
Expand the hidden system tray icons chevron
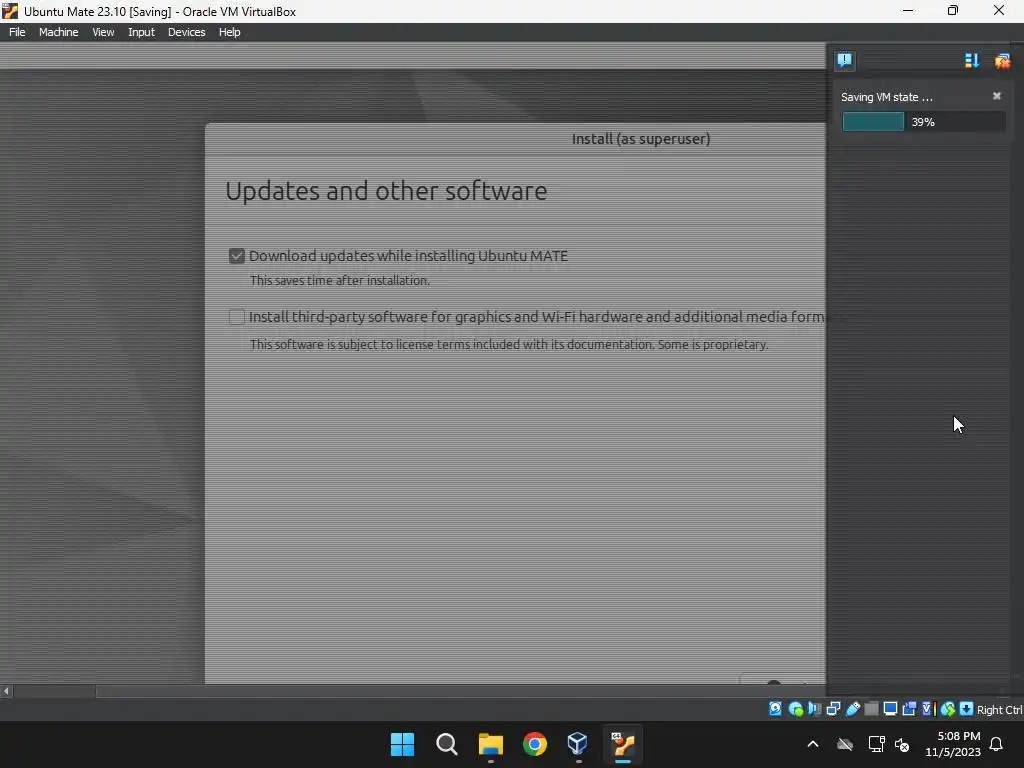click(x=813, y=744)
